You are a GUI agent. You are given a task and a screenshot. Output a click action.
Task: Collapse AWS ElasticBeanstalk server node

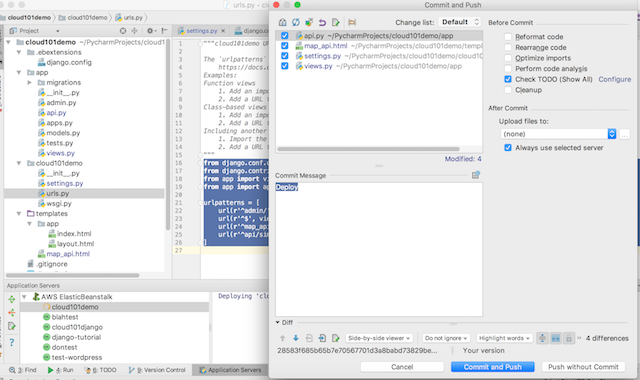pos(24,297)
